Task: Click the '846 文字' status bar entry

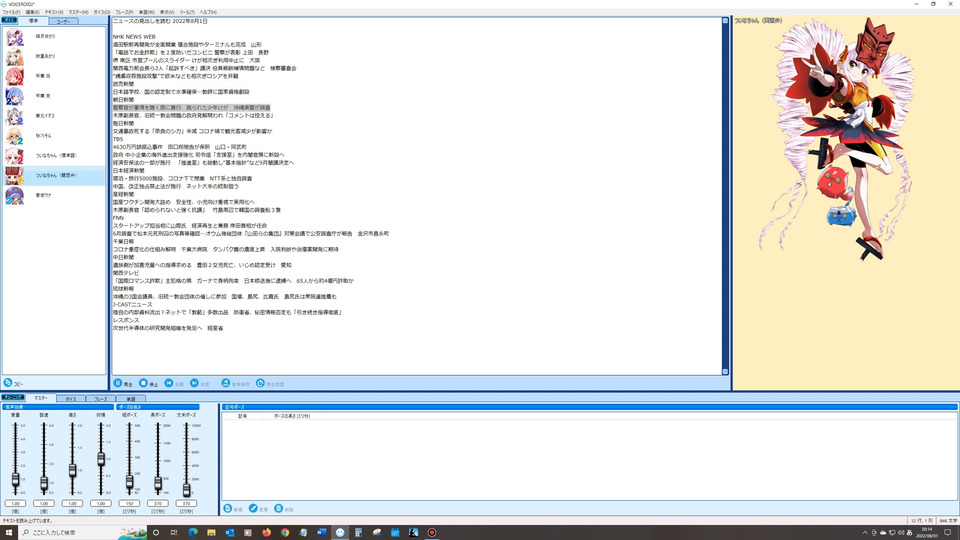Action: click(948, 521)
